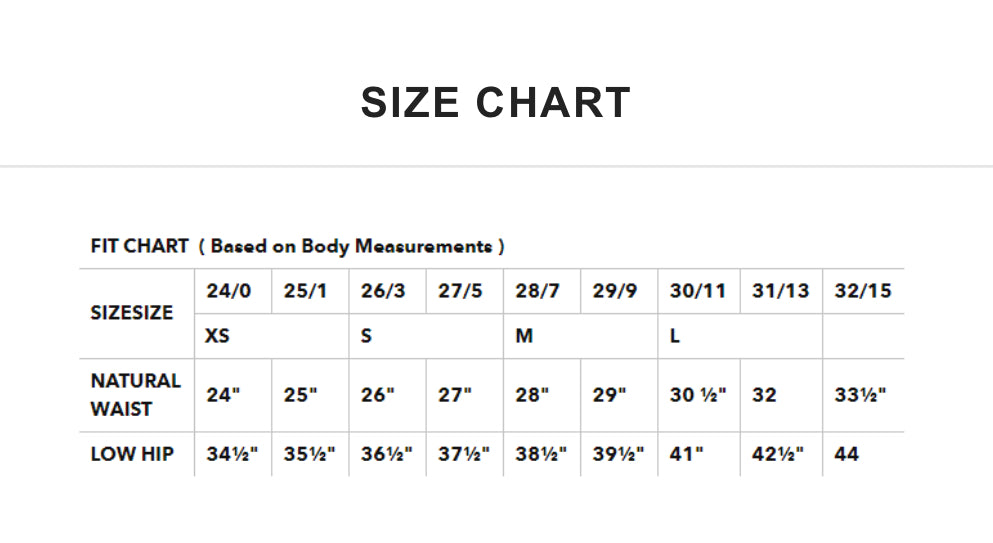Click the LOW HIP row label

tap(132, 454)
